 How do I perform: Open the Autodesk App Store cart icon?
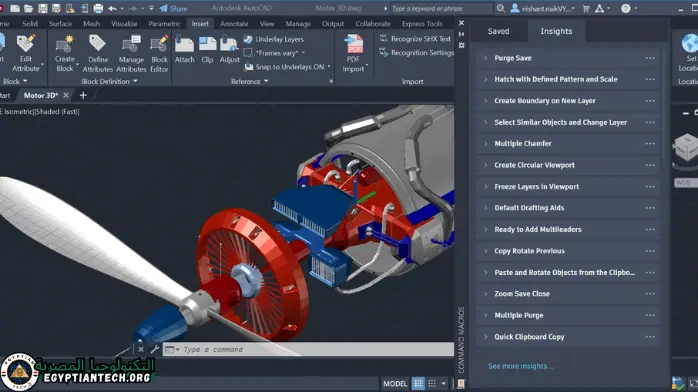[x=586, y=8]
